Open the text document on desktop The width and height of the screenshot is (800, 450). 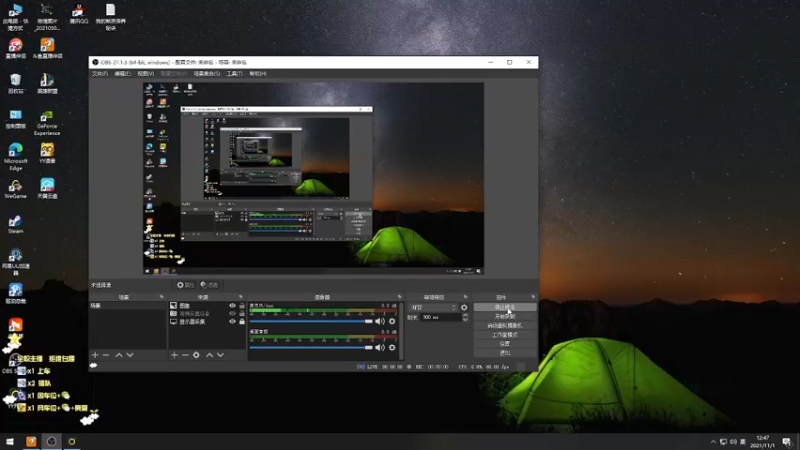(x=111, y=17)
